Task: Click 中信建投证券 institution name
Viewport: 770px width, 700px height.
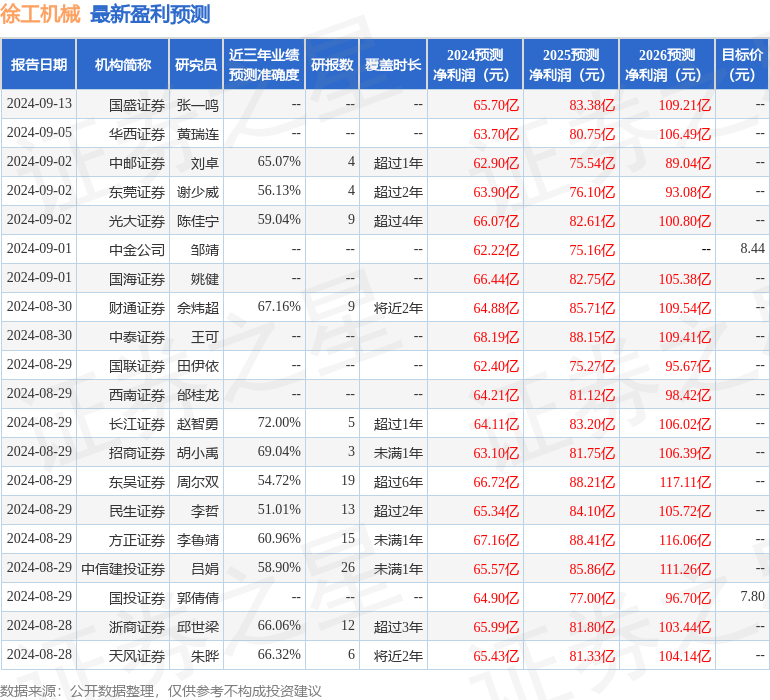Action: (123, 569)
